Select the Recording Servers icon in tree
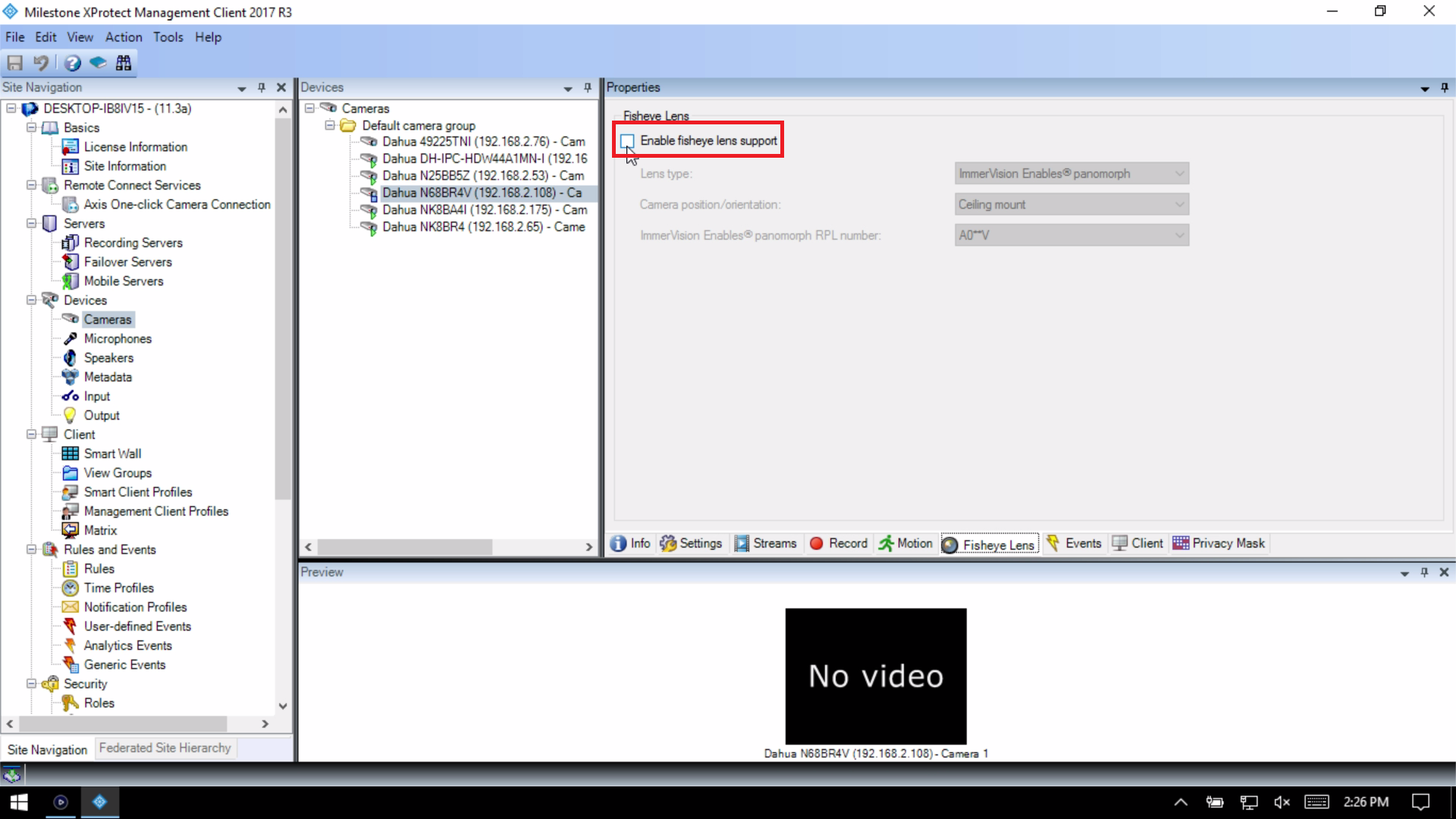Image resolution: width=1456 pixels, height=819 pixels. tap(70, 243)
